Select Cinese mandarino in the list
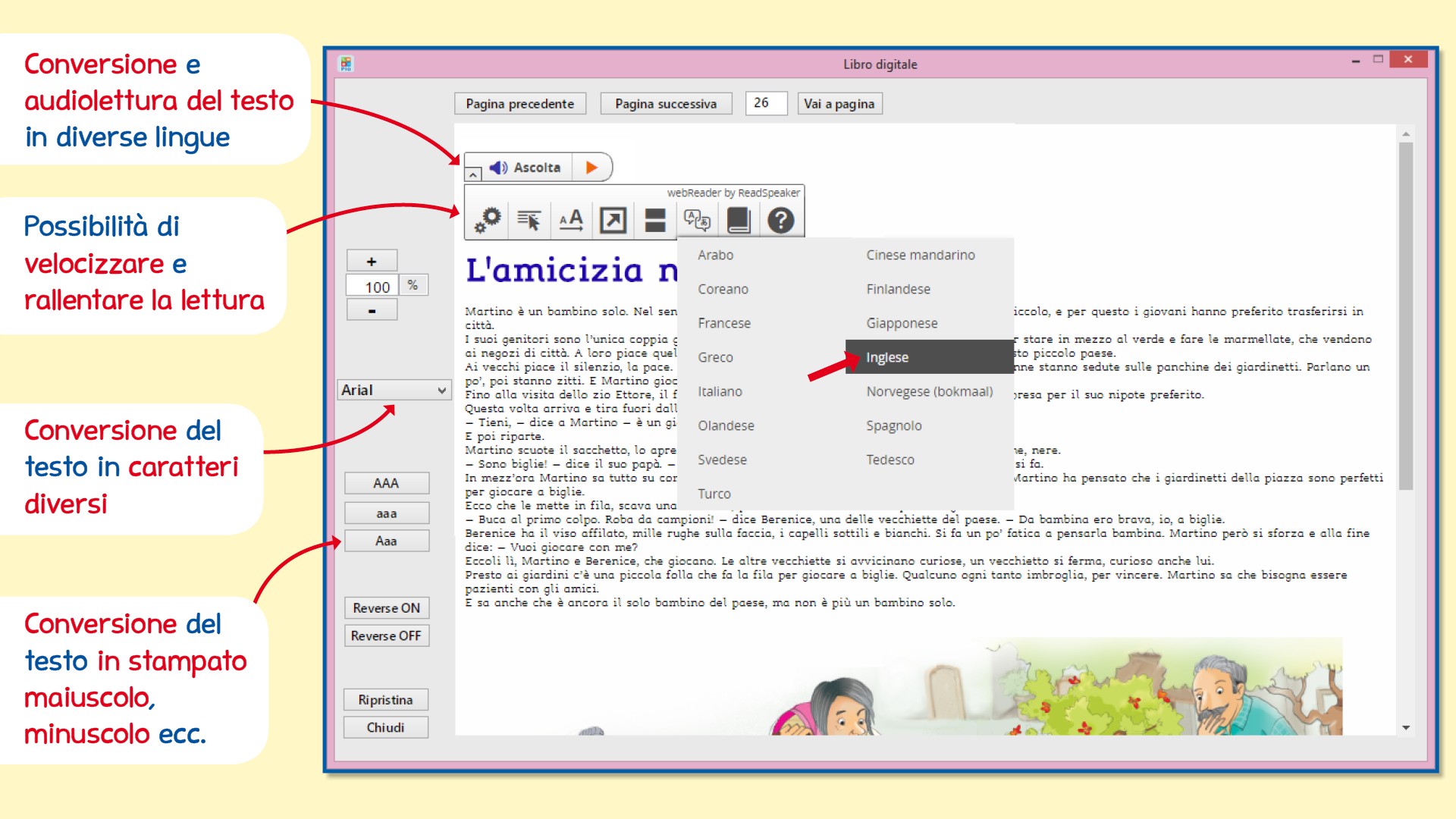This screenshot has width=1456, height=819. tap(921, 255)
